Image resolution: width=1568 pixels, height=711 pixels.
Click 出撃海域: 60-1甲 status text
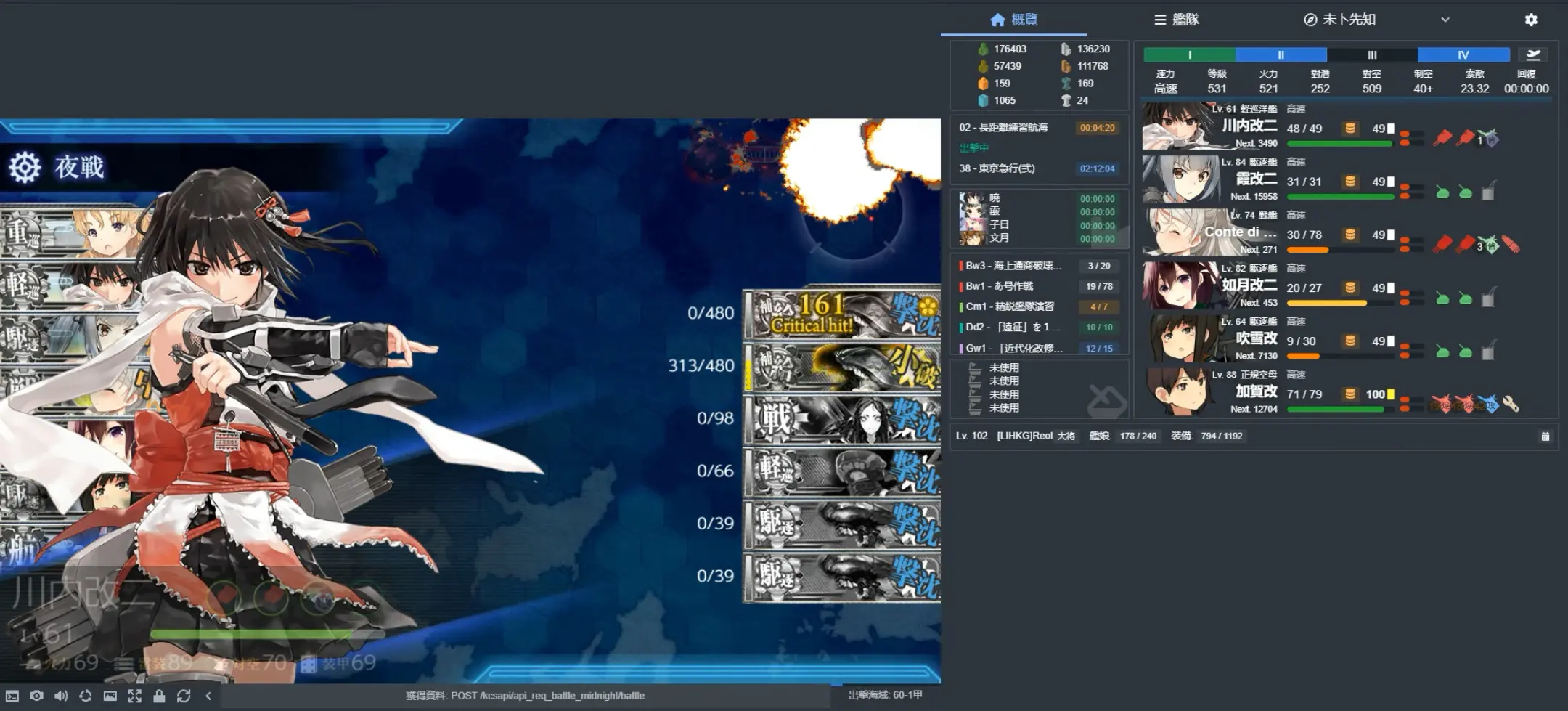point(885,695)
